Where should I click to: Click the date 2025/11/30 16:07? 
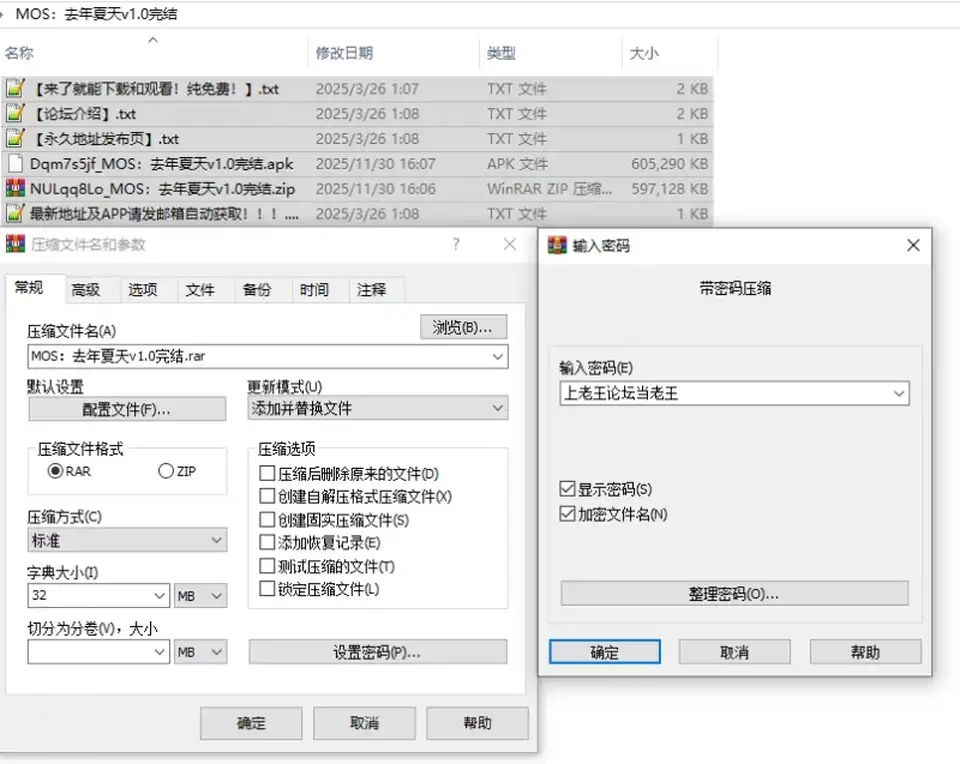[x=375, y=163]
